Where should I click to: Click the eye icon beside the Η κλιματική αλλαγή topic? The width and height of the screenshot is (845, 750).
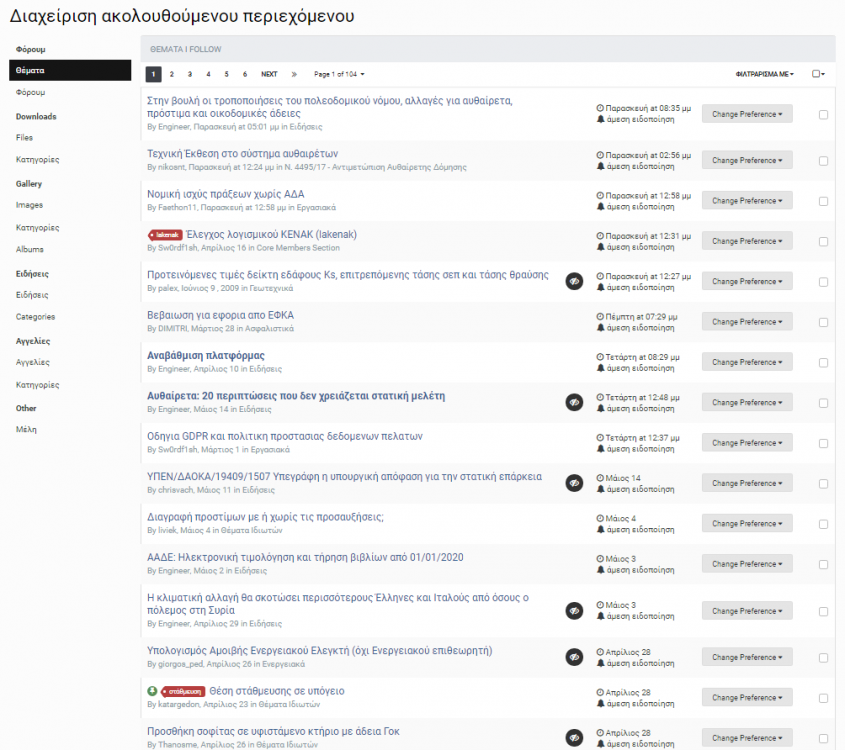[574, 610]
